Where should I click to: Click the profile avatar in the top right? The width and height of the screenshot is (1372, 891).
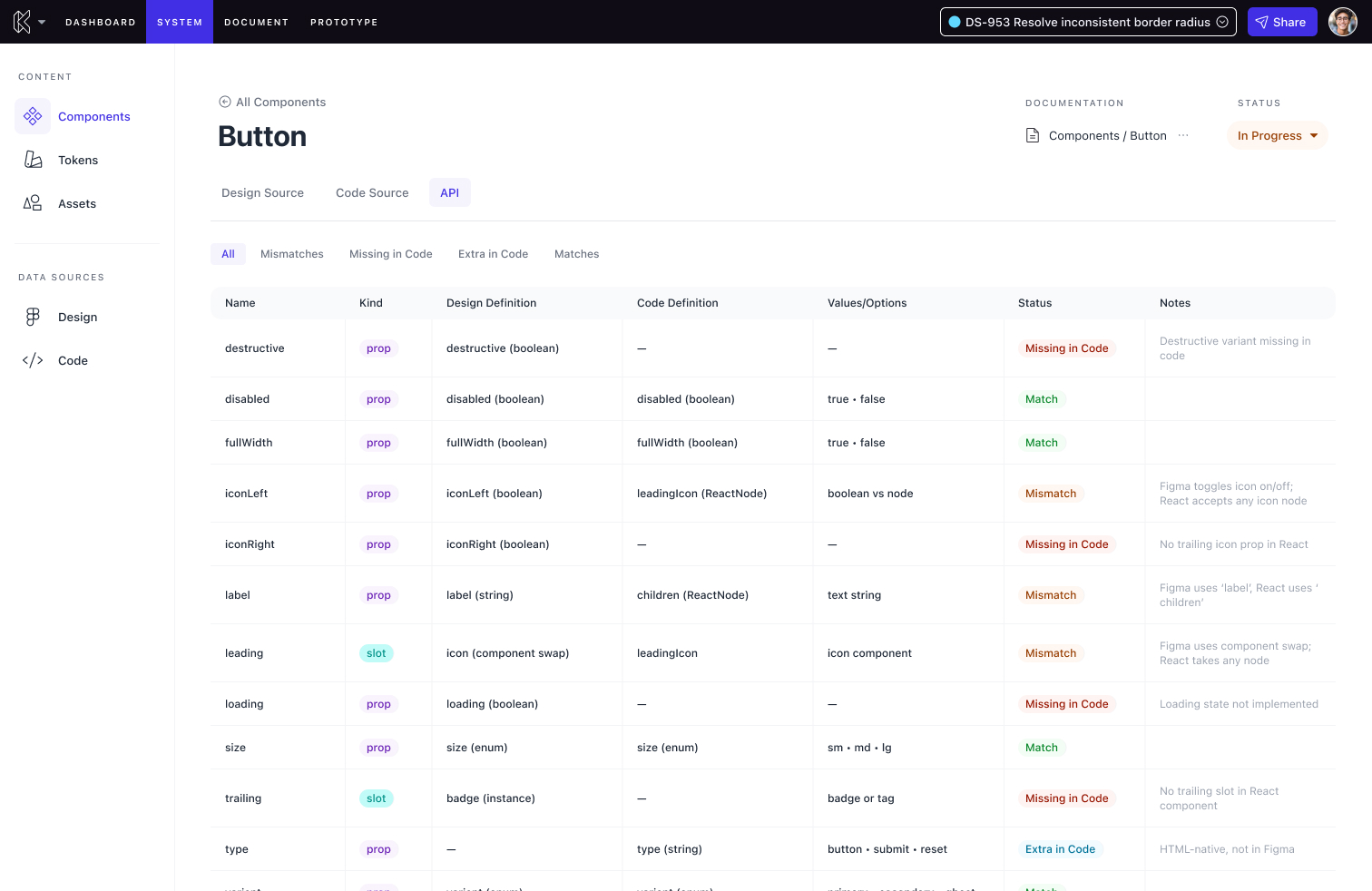tap(1342, 22)
